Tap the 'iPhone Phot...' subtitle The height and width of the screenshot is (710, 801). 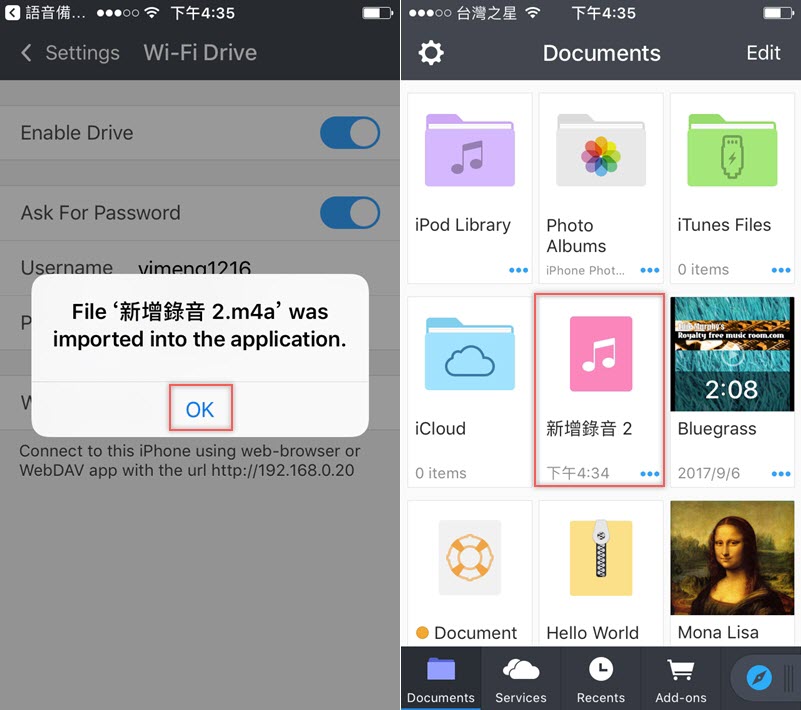(x=585, y=270)
